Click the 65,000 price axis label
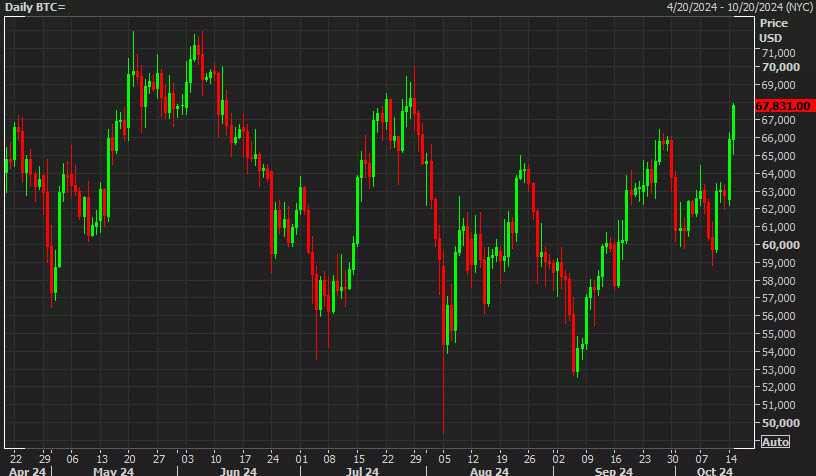This screenshot has width=816, height=476. pyautogui.click(x=779, y=156)
